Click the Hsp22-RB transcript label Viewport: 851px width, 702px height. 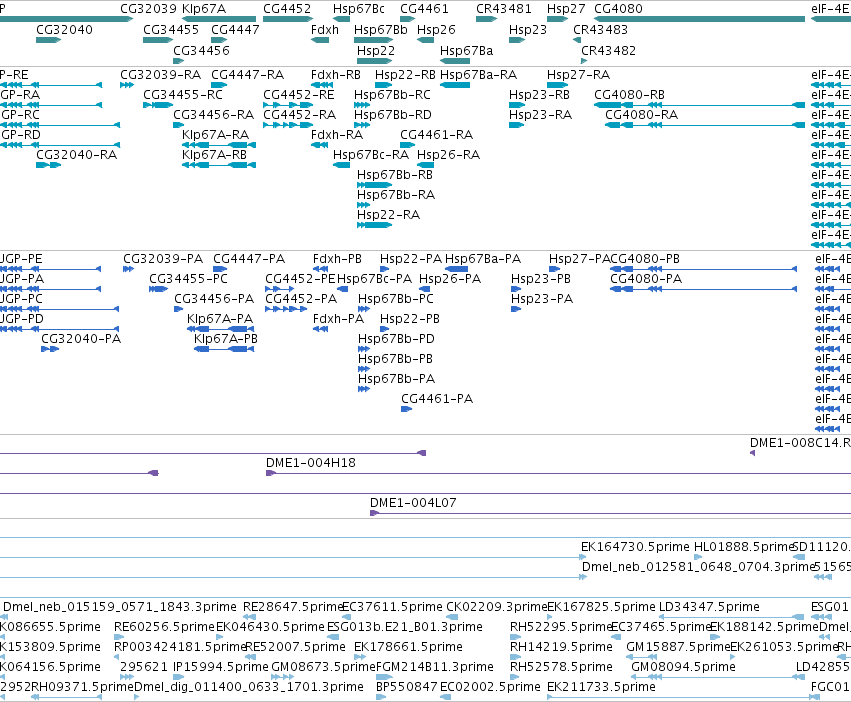coord(405,74)
